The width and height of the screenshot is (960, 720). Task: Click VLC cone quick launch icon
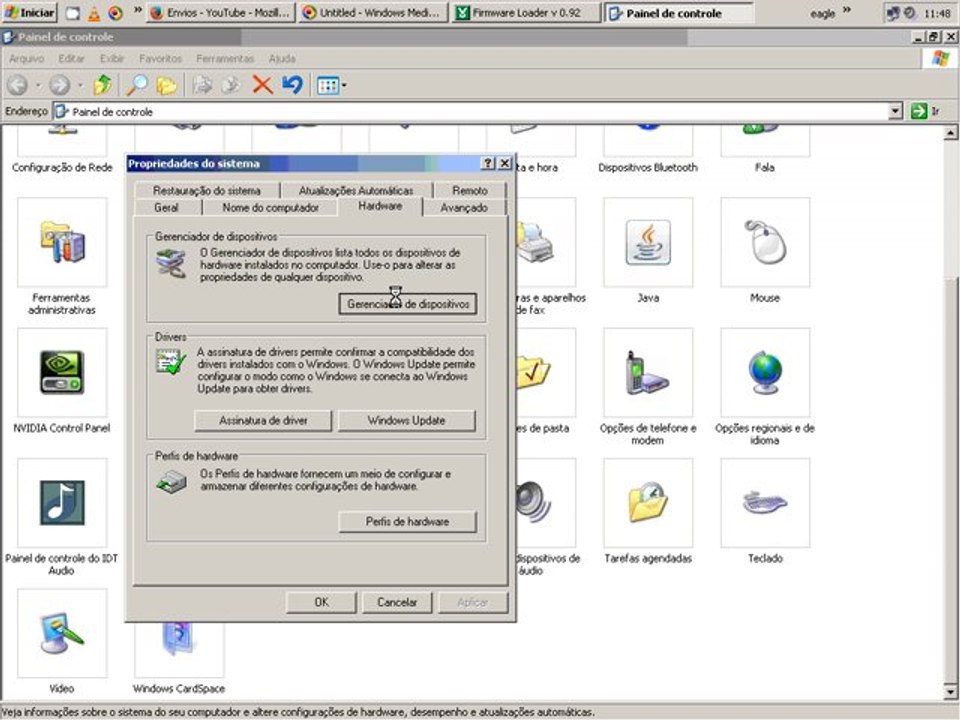click(94, 13)
